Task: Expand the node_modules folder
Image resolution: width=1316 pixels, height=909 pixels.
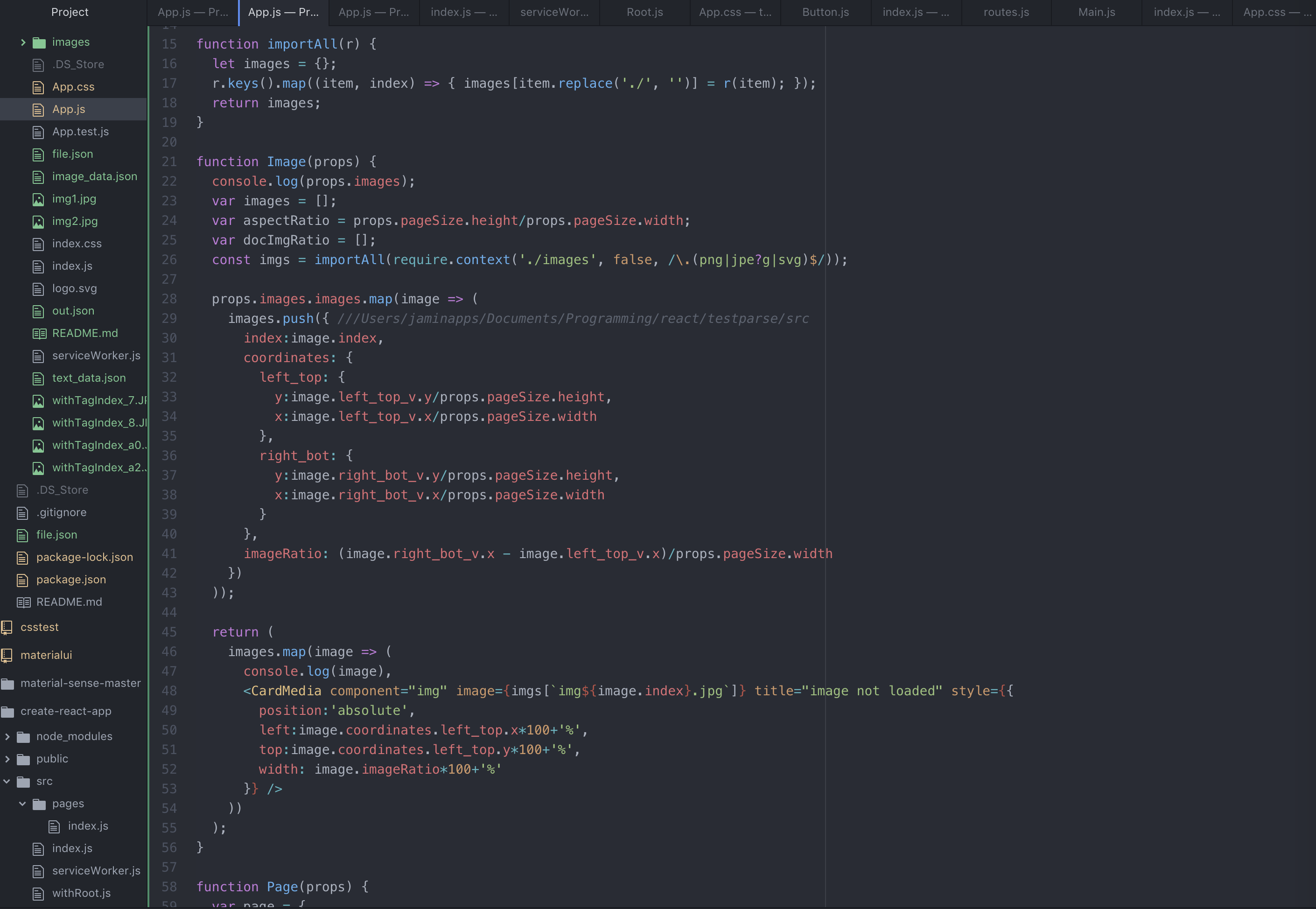Action: tap(7, 736)
